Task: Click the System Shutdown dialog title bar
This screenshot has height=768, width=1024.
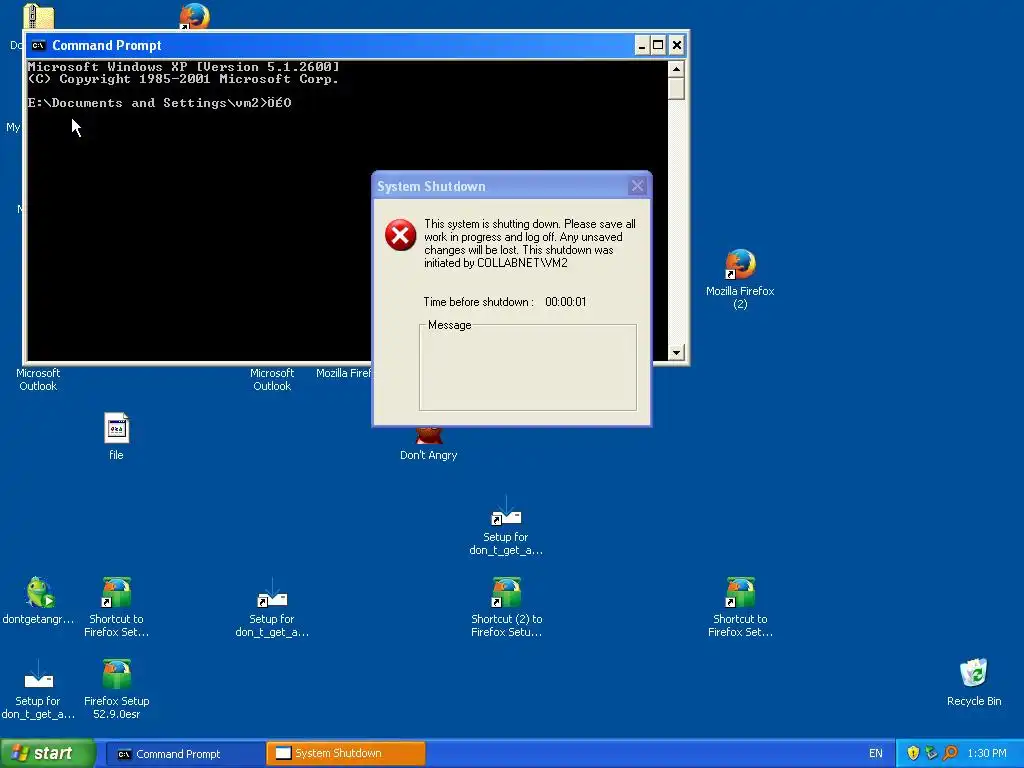Action: tap(511, 186)
